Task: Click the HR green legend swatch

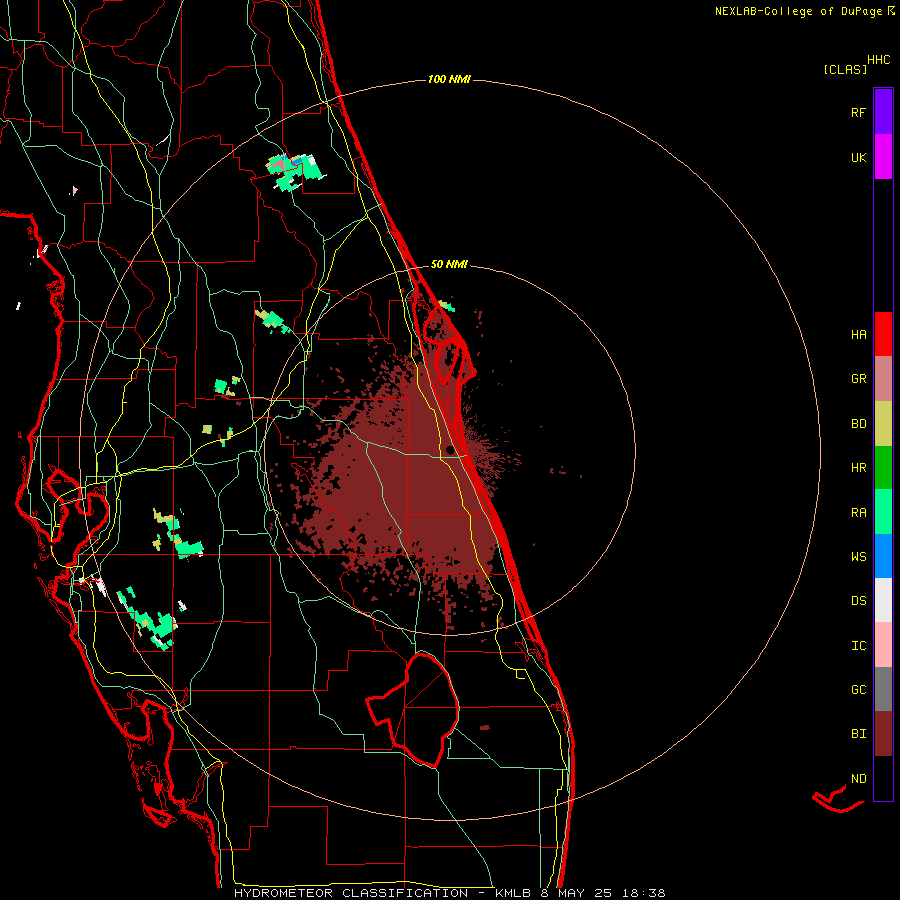Action: [x=883, y=467]
